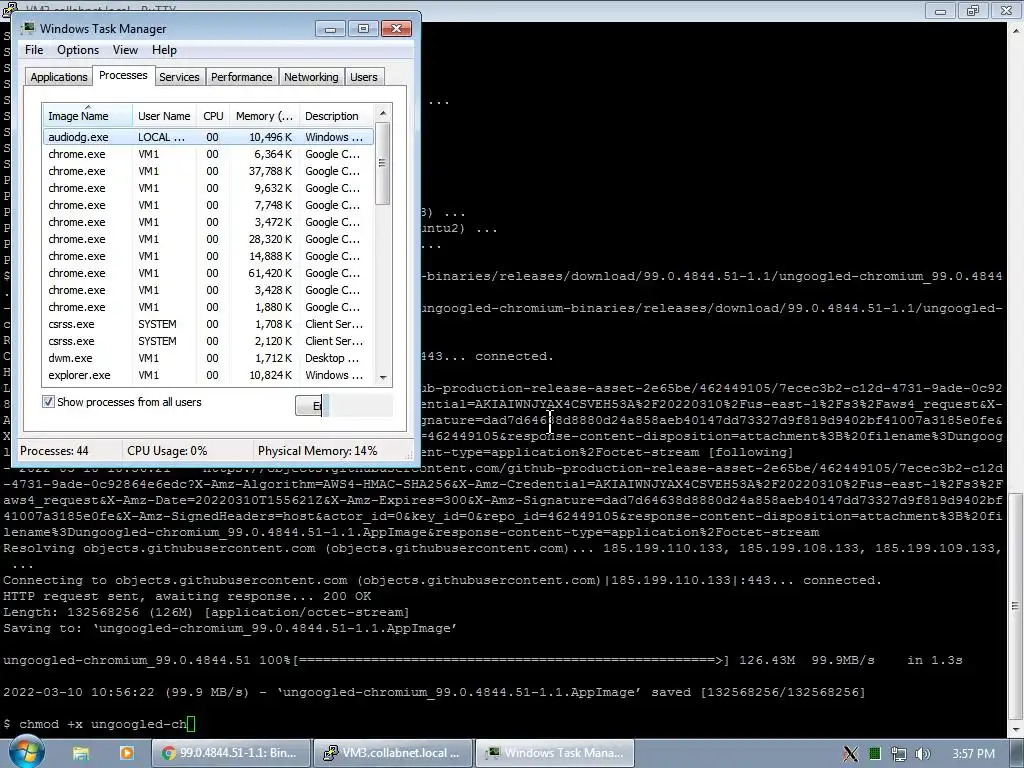1024x768 pixels.
Task: Select the audiodg.exe process row
Action: click(208, 137)
